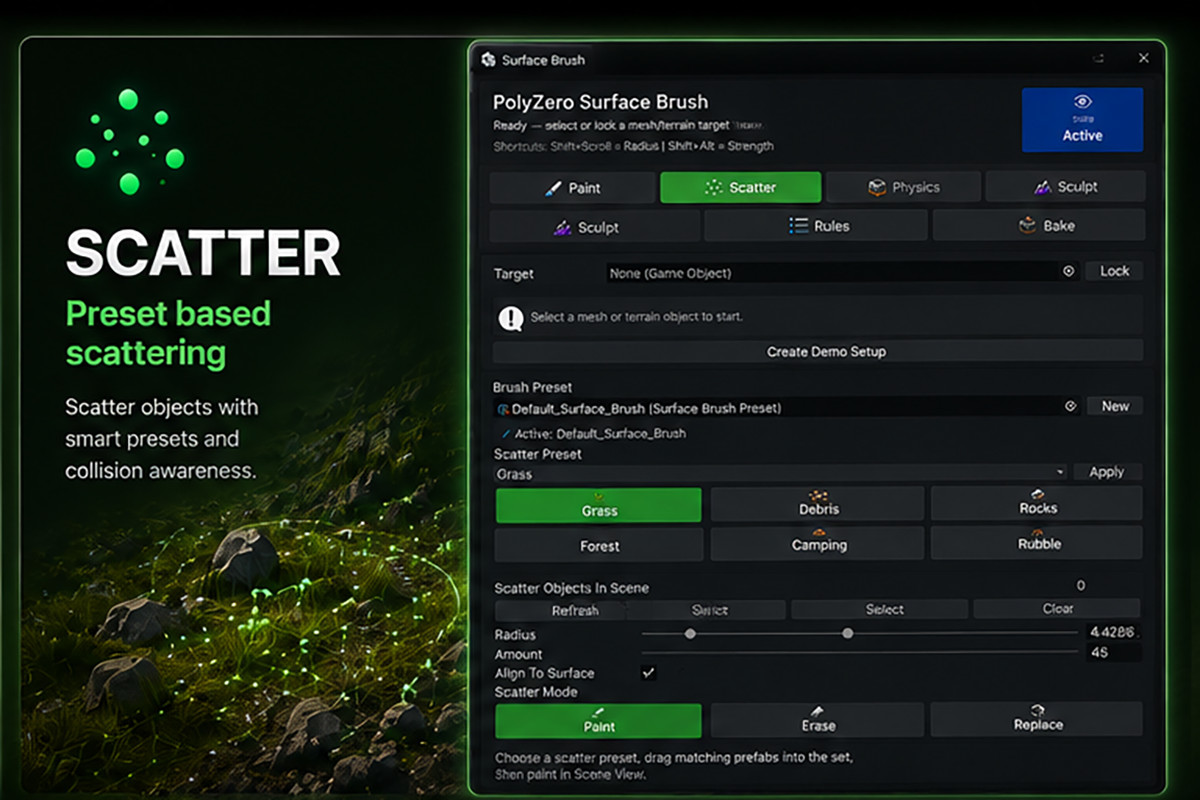Click the 'Scatter Objects In Scene' label

click(571, 588)
